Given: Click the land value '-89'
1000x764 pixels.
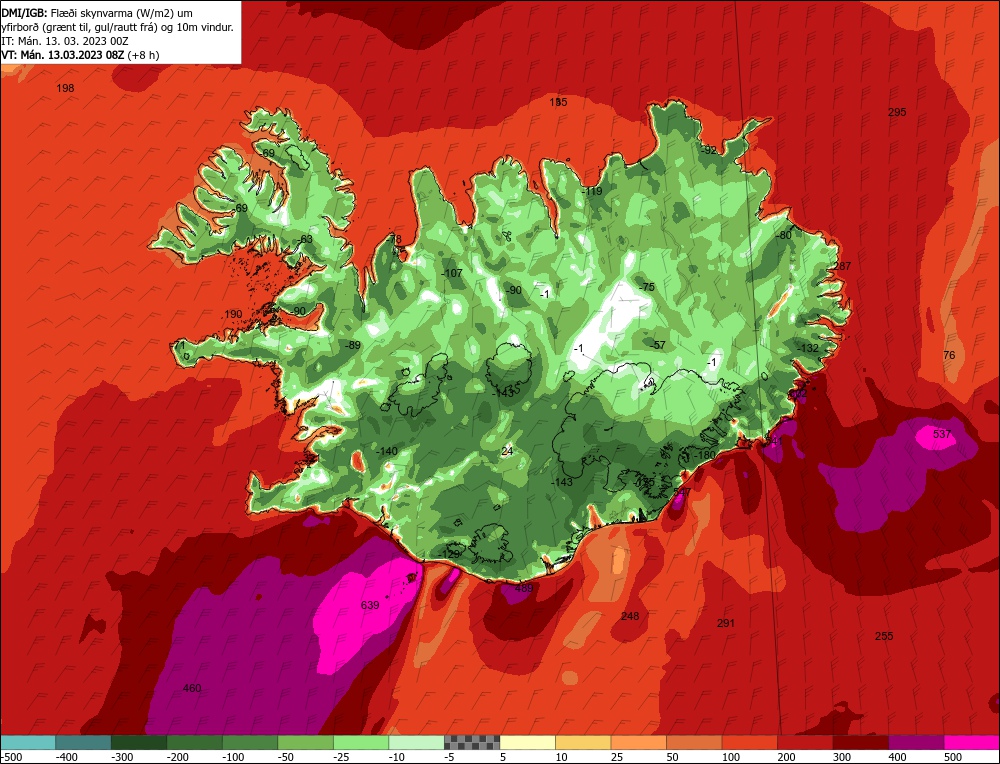Looking at the screenshot, I should pos(352,346).
